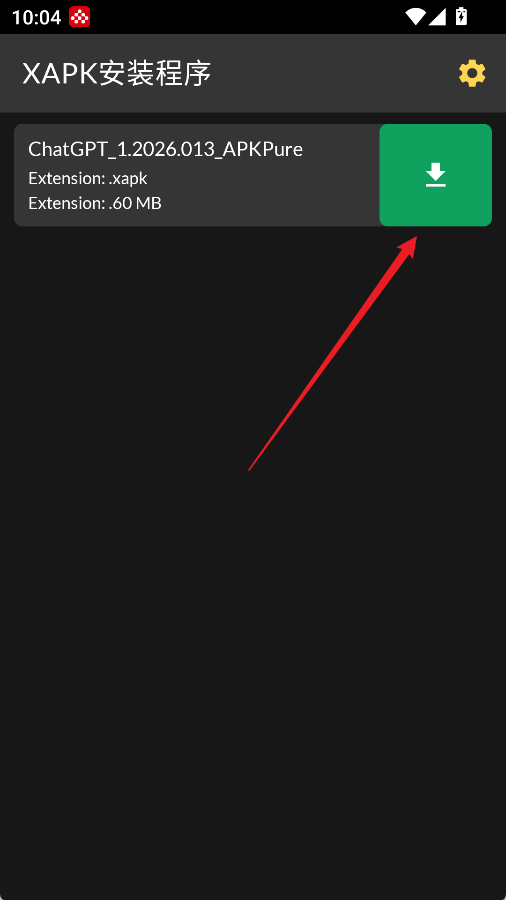Screen dimensions: 506x900
Task: Tap the red notification icon in status bar
Action: point(80,17)
